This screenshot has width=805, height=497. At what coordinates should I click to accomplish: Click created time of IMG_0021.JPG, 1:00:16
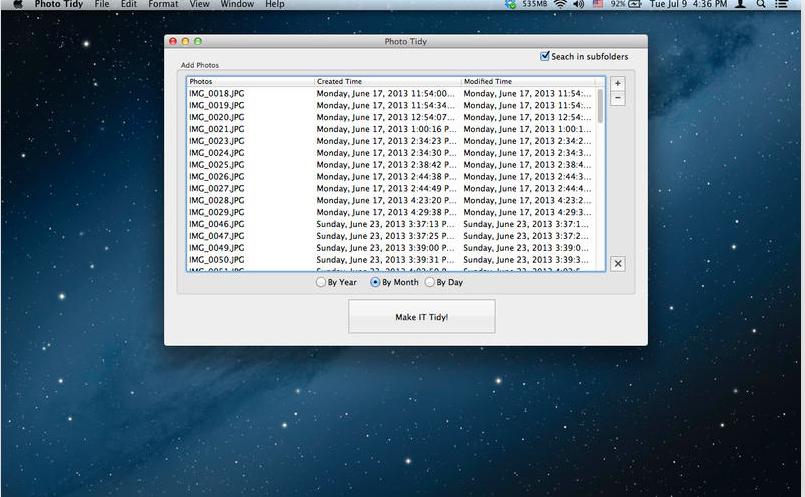click(x=386, y=129)
